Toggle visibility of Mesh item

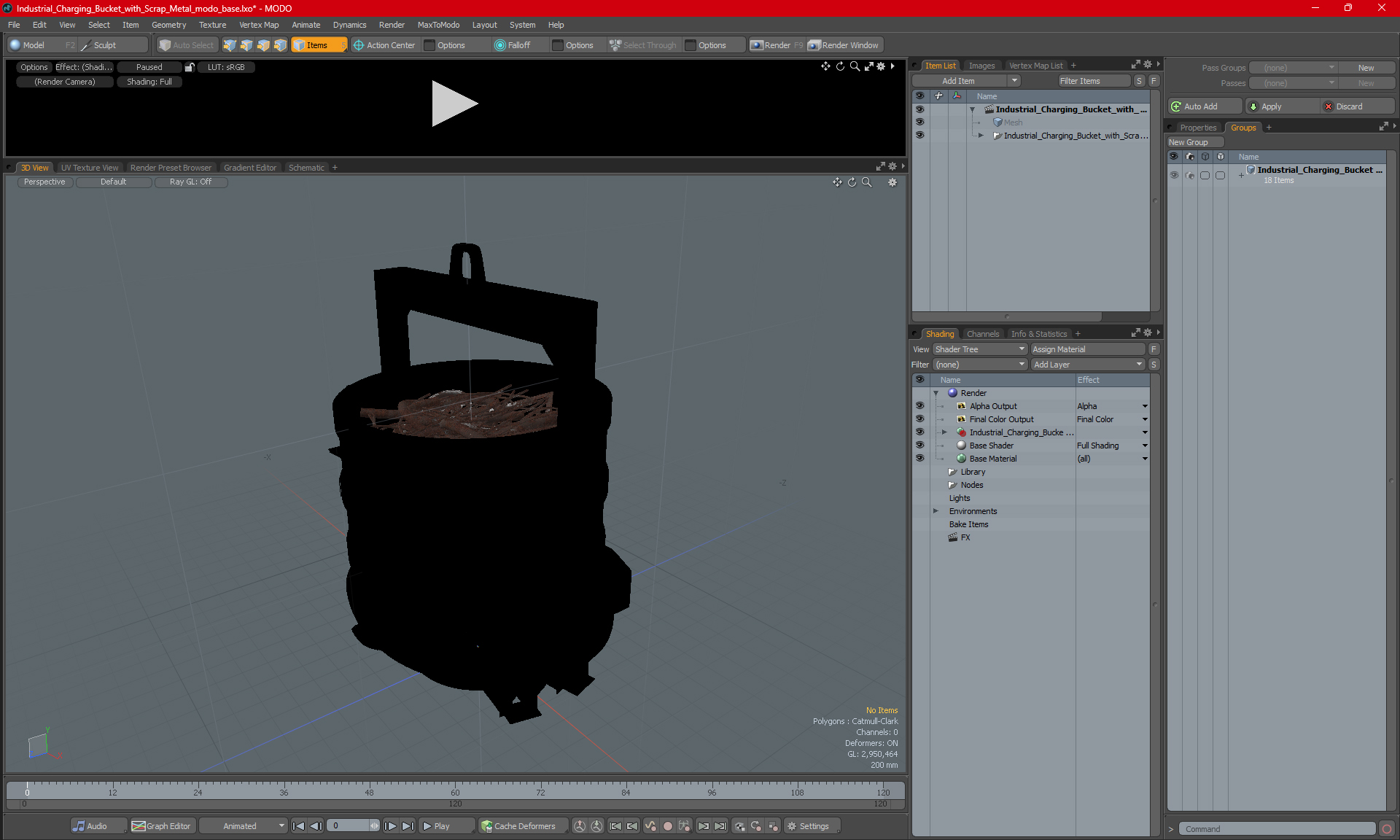click(919, 122)
